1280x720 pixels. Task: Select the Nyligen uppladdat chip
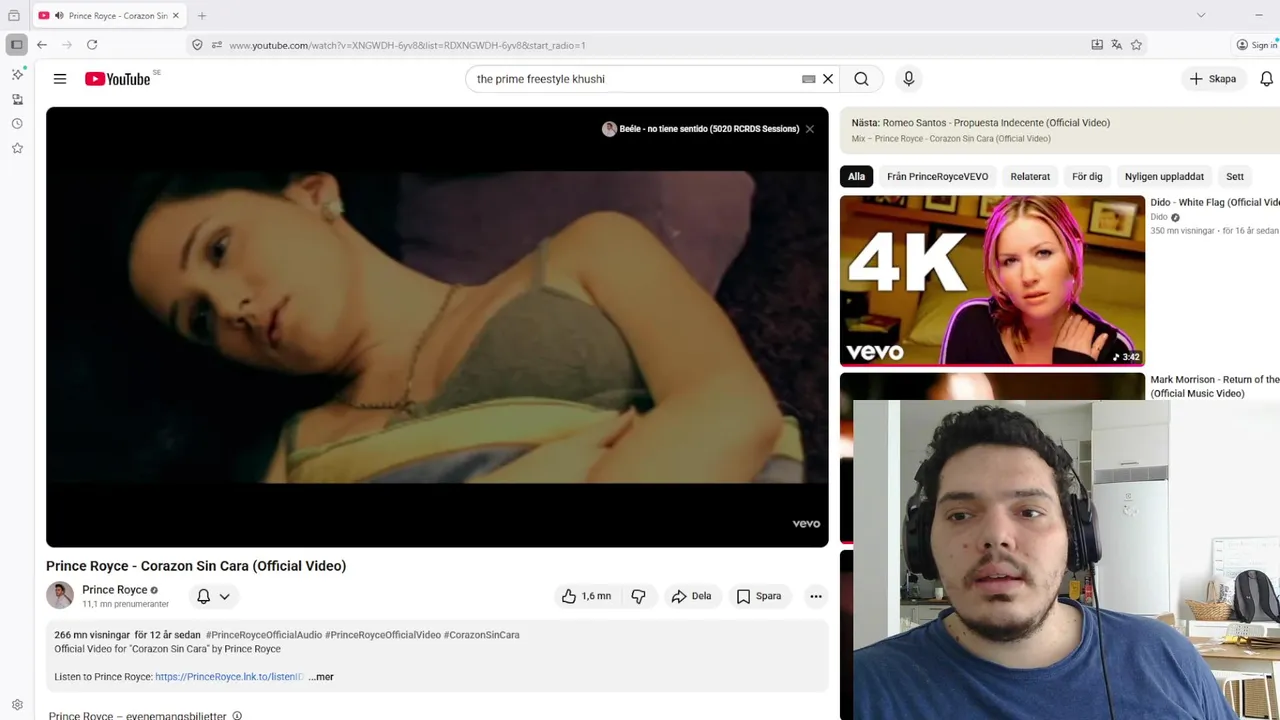pos(1165,176)
